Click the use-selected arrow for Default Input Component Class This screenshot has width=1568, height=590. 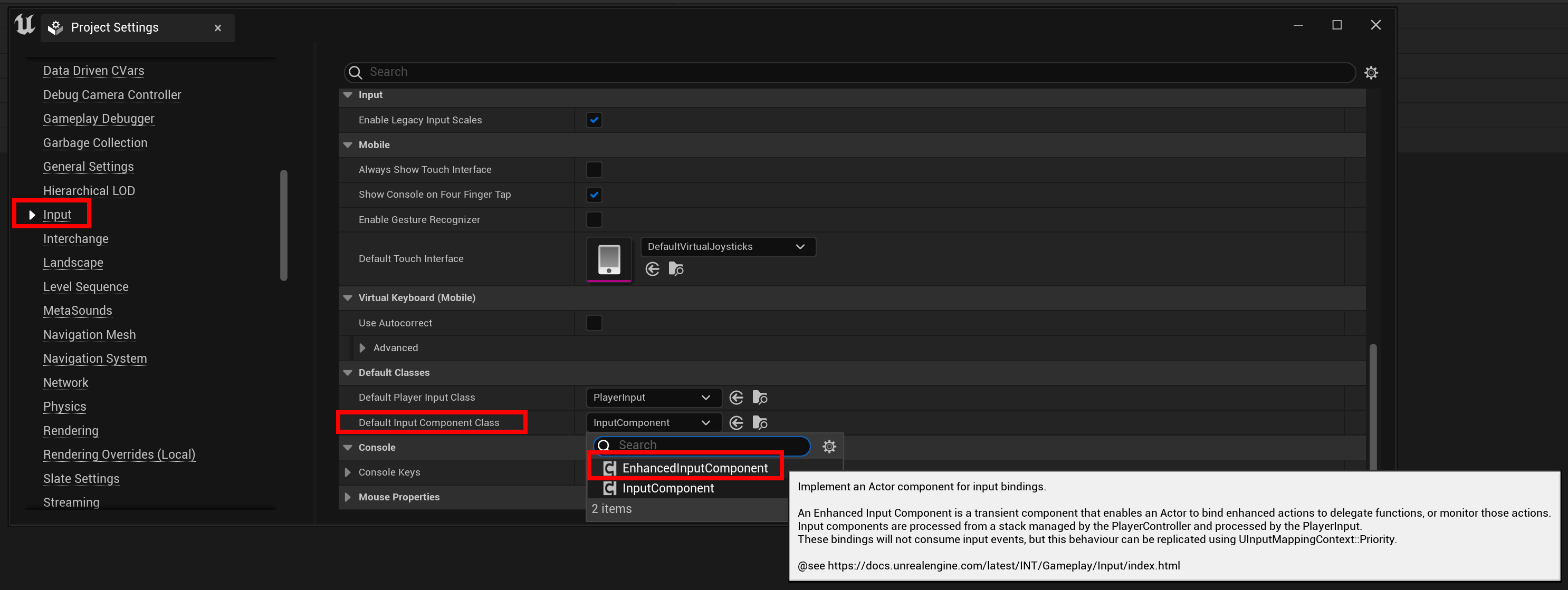(736, 423)
